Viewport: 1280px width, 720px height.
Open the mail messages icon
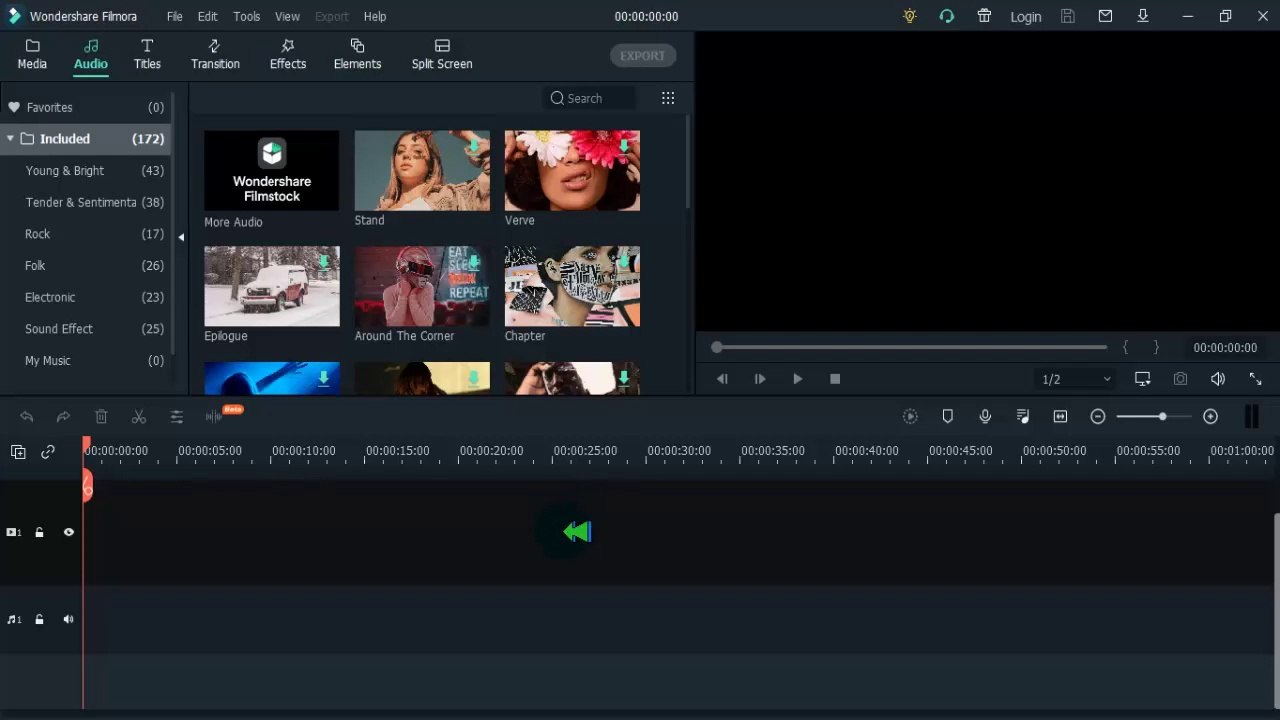tap(1105, 16)
